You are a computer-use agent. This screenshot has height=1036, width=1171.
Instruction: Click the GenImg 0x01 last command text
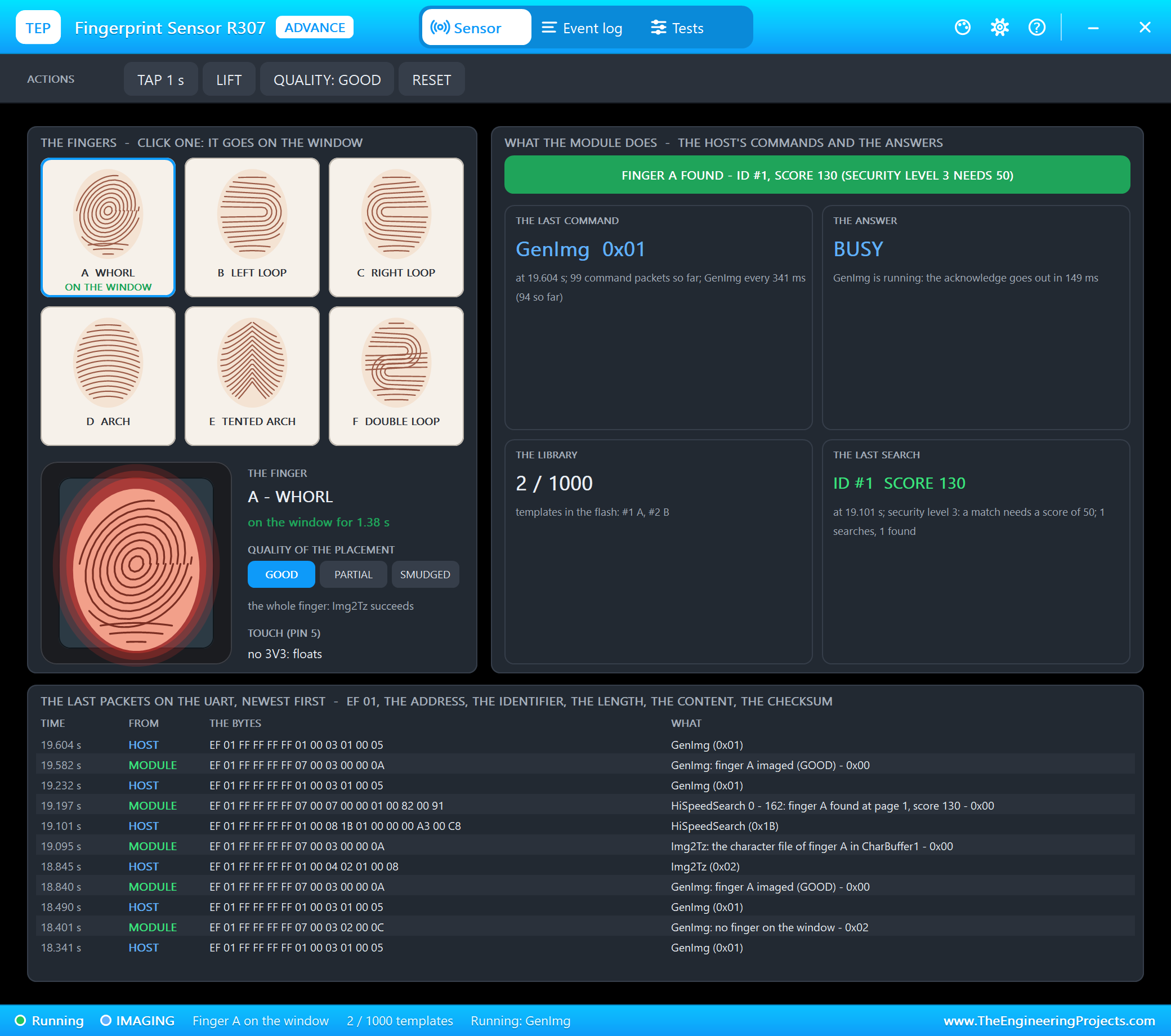click(x=580, y=249)
